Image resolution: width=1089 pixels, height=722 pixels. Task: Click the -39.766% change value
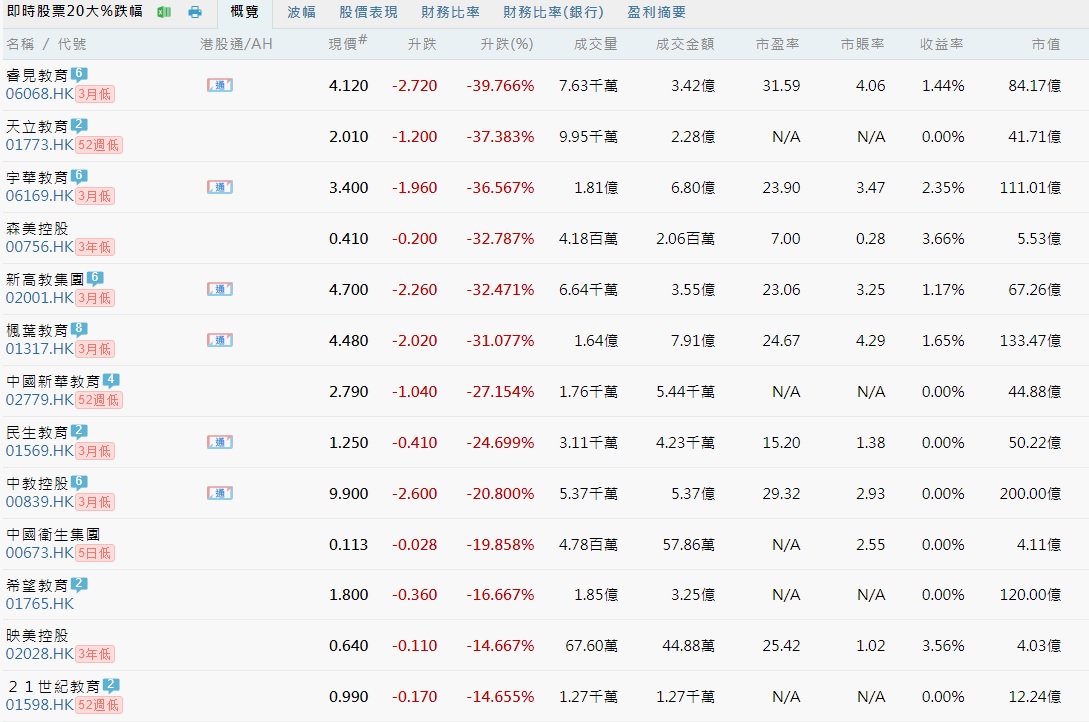click(x=500, y=85)
